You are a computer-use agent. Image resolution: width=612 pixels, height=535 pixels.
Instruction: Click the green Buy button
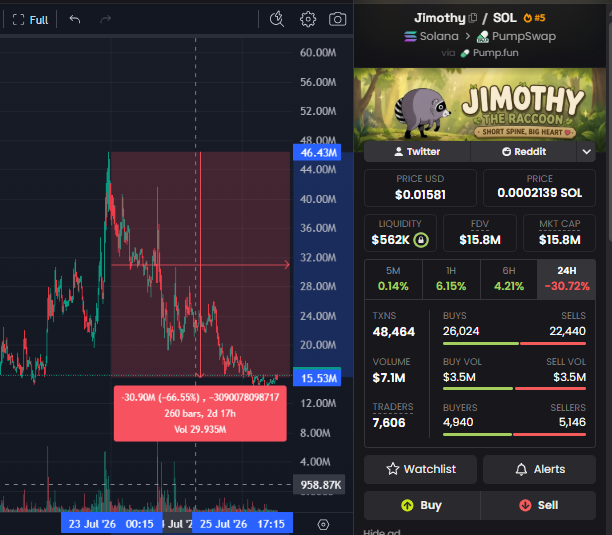(422, 505)
